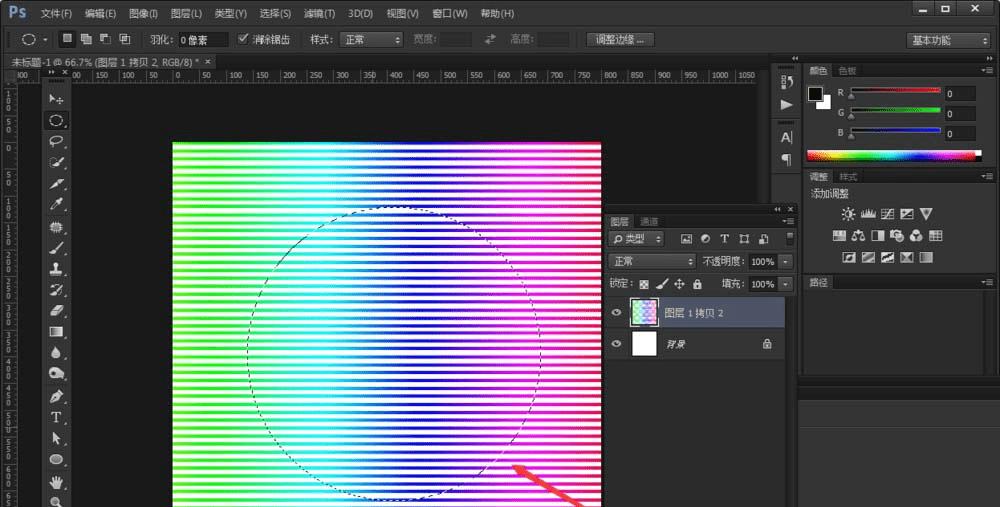This screenshot has width=1000, height=507.
Task: Switch to the 色板 tab
Action: click(847, 70)
